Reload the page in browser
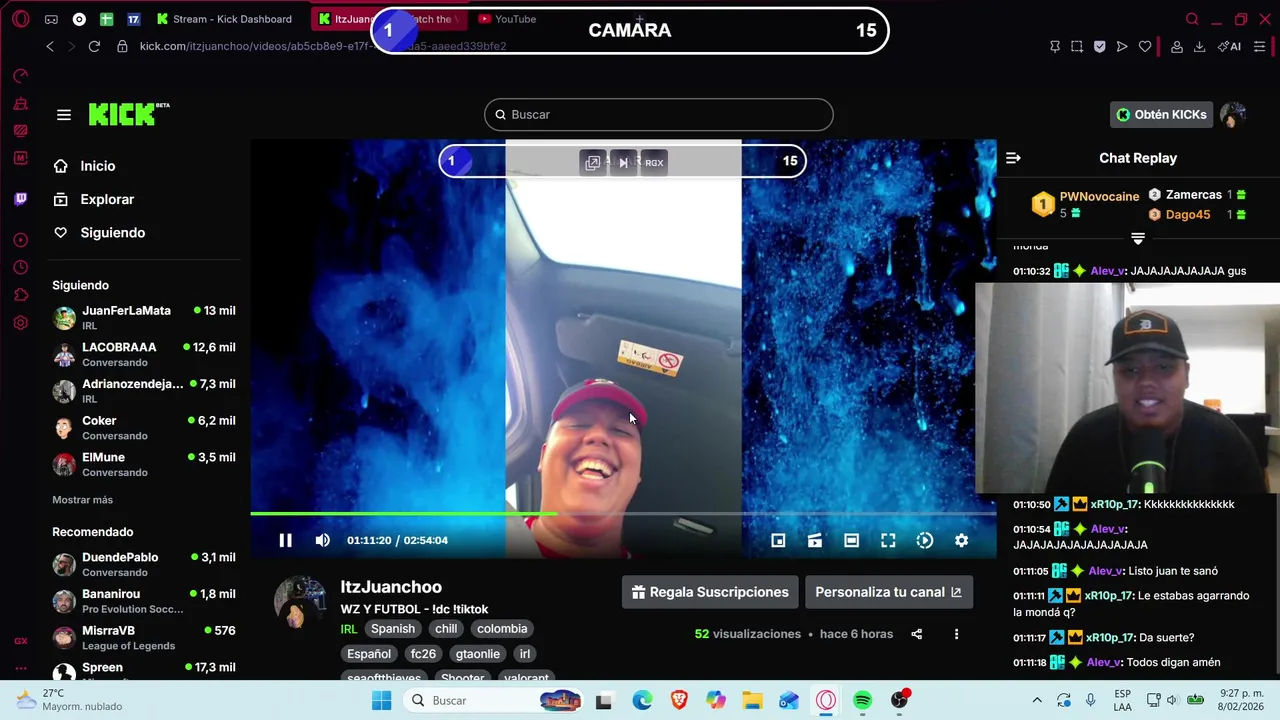 pyautogui.click(x=94, y=46)
